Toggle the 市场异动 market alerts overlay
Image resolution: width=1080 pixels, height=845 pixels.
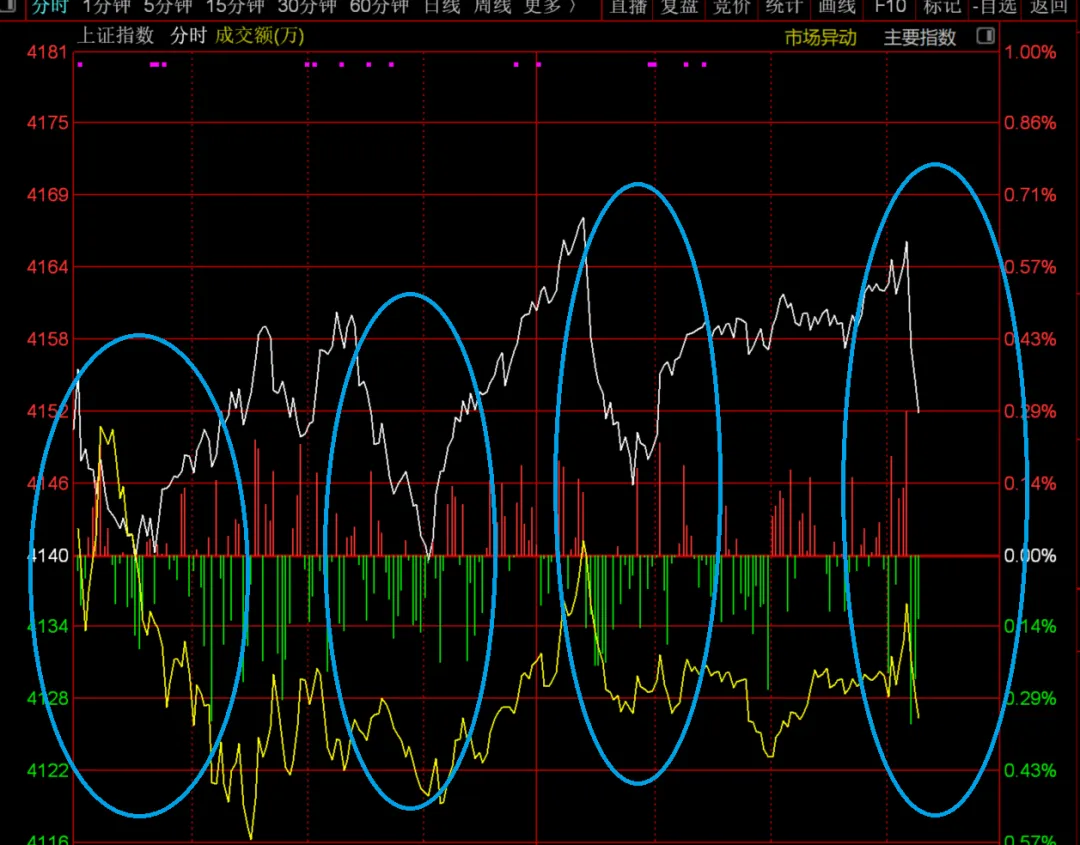tap(820, 38)
